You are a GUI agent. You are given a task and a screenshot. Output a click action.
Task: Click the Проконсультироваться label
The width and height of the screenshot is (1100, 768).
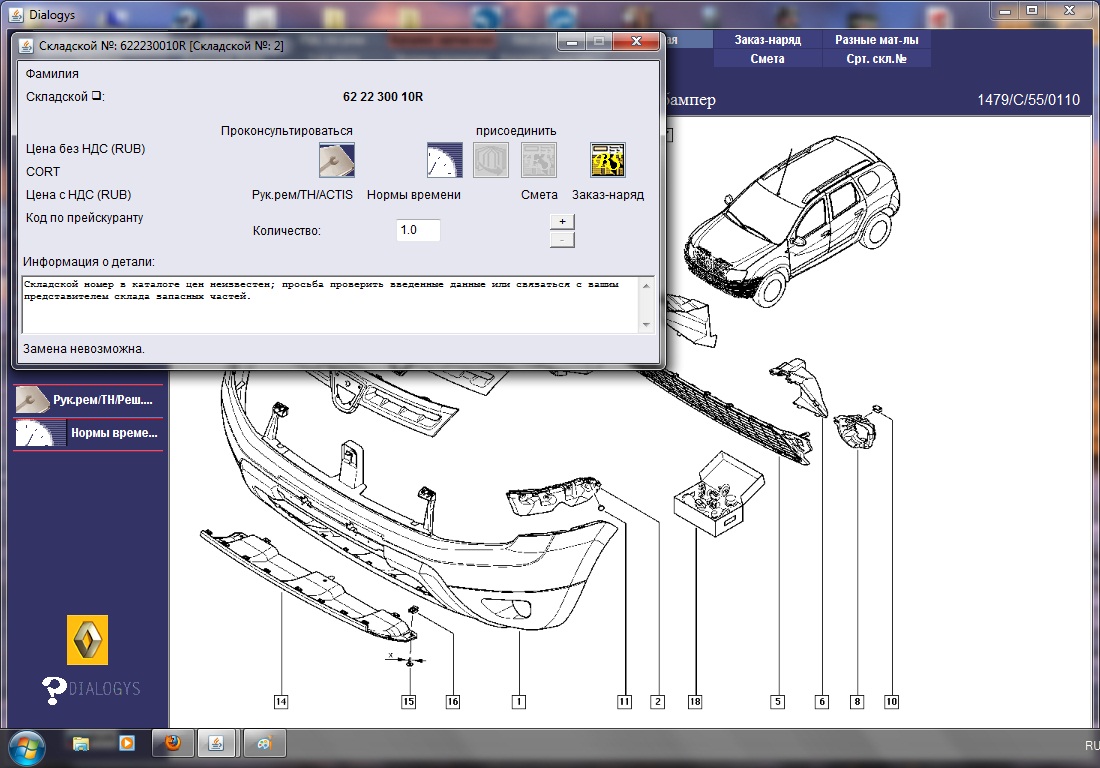tap(286, 130)
